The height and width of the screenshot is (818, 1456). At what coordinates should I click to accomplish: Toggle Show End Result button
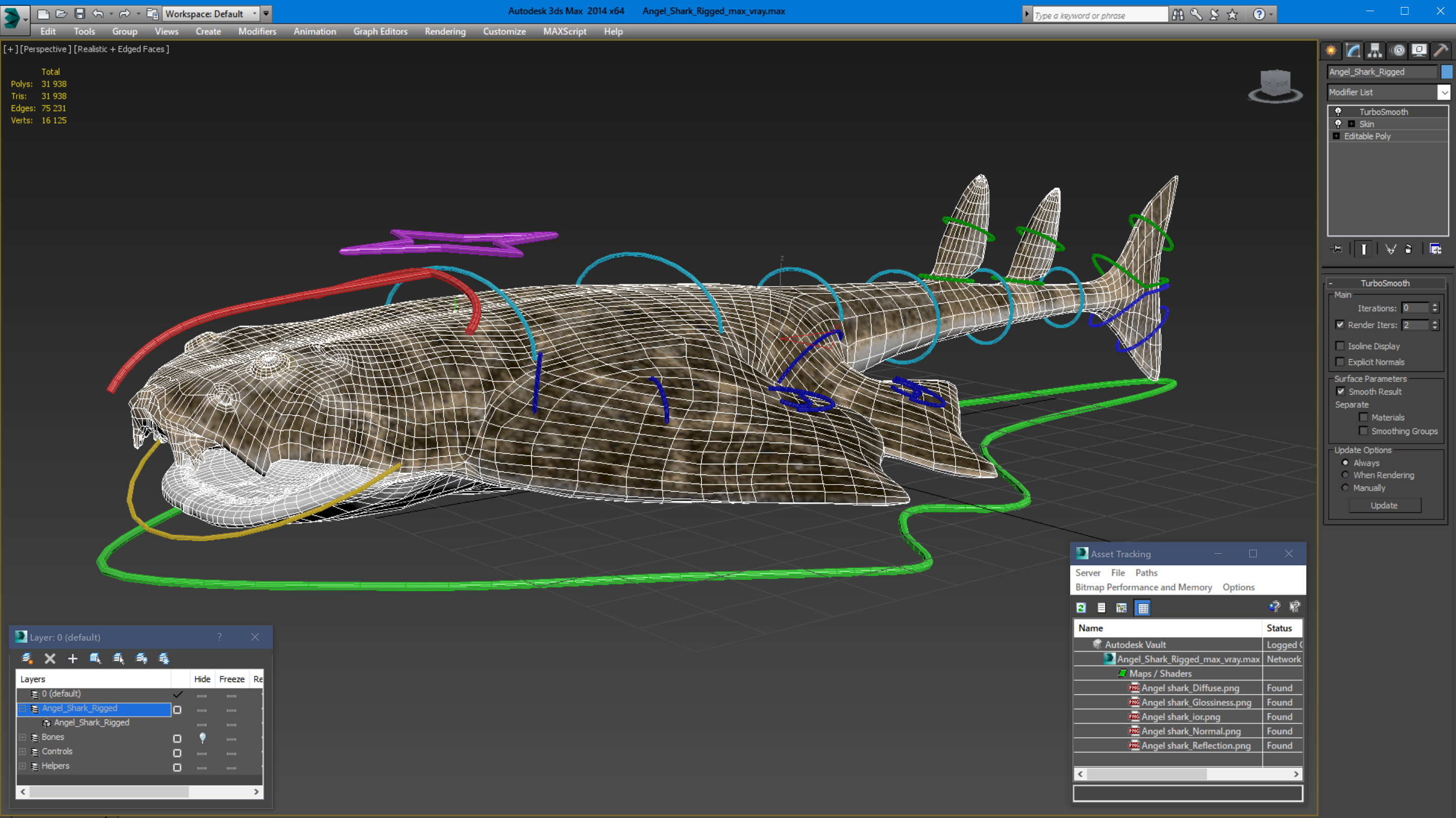[1363, 249]
